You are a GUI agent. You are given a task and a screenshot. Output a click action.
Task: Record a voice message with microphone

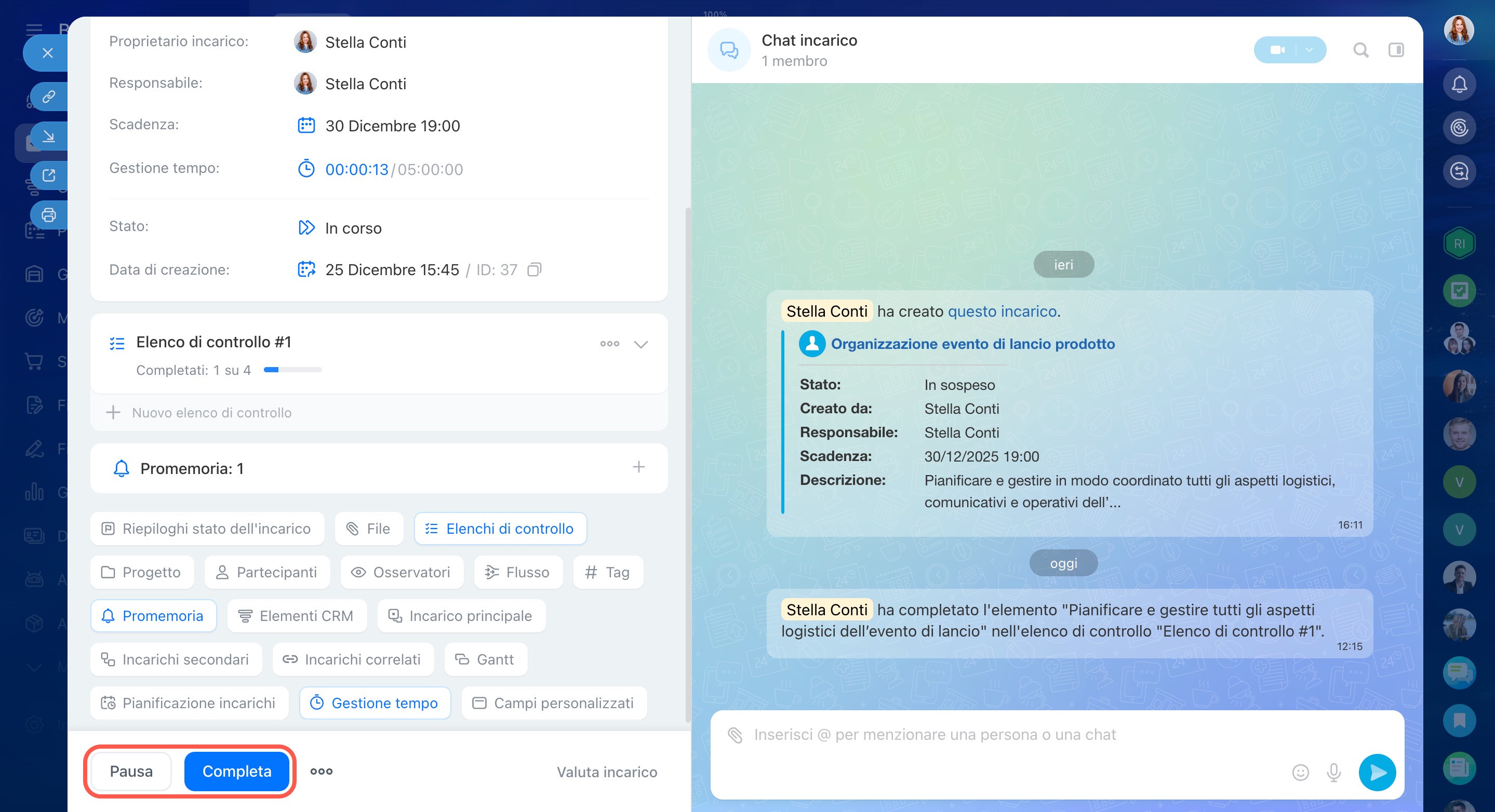click(x=1333, y=772)
